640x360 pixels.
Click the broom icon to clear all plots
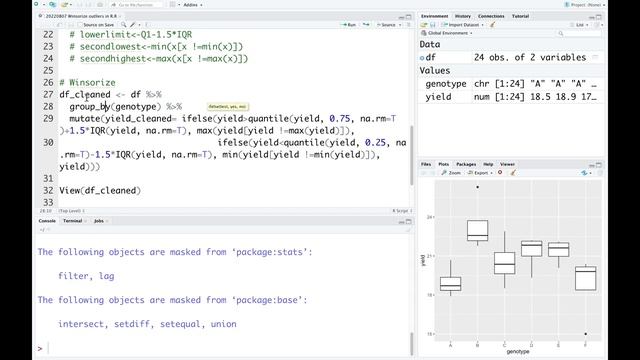click(x=513, y=173)
